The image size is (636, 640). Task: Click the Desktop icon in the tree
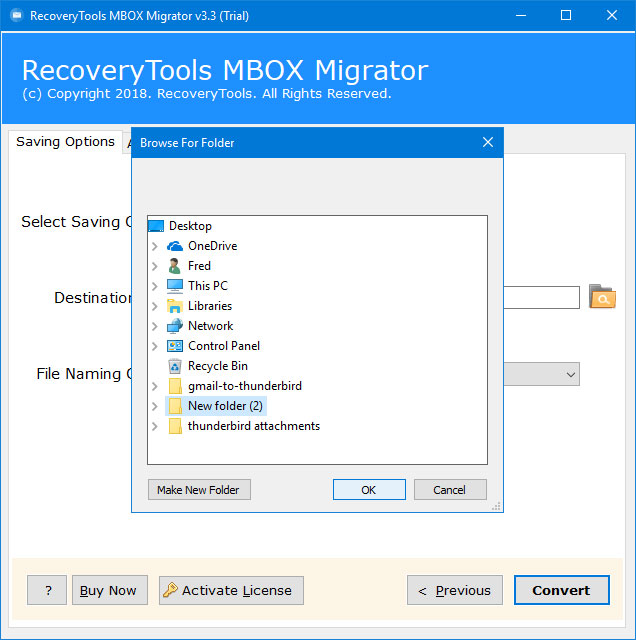pos(156,226)
